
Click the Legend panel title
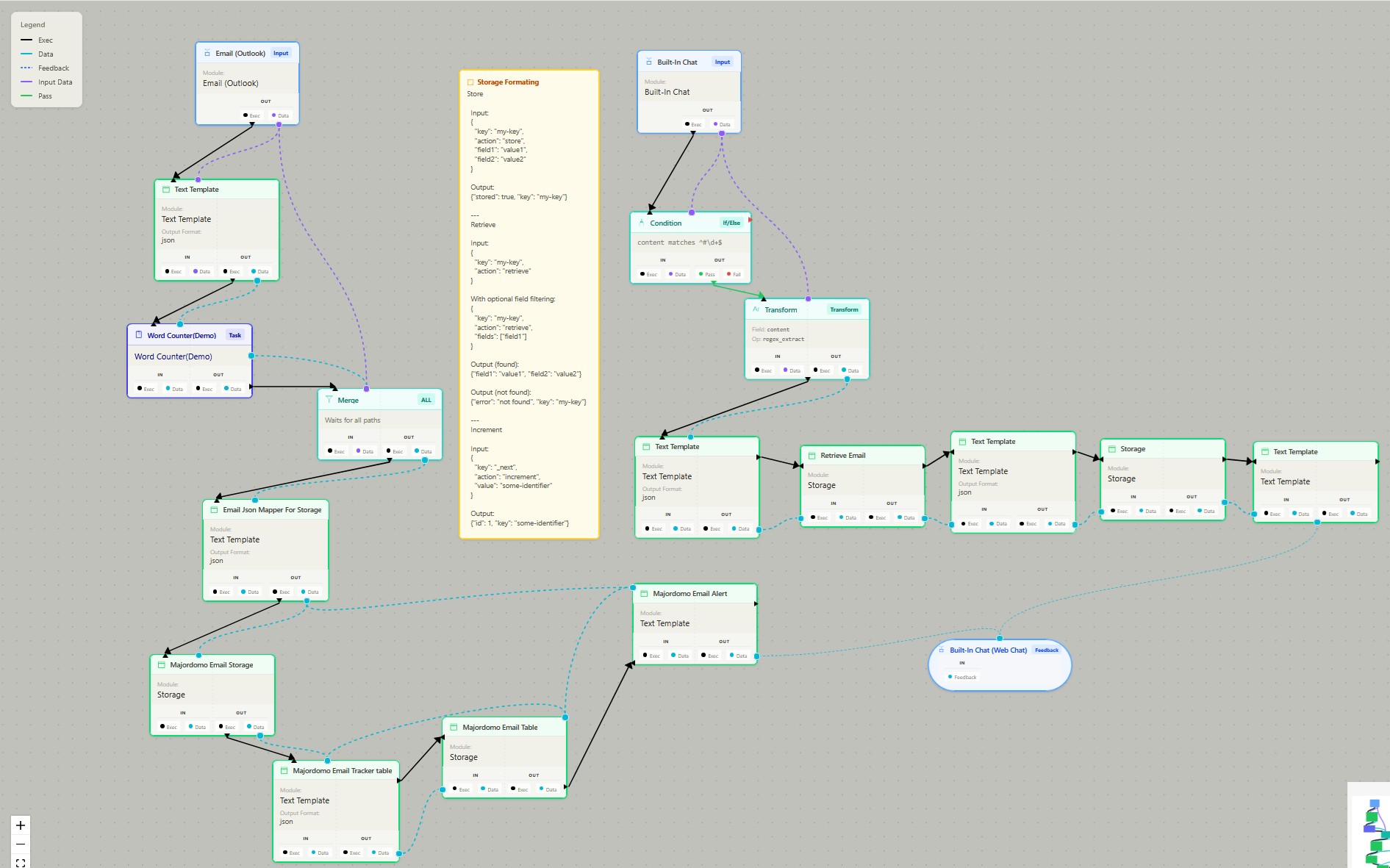click(32, 25)
